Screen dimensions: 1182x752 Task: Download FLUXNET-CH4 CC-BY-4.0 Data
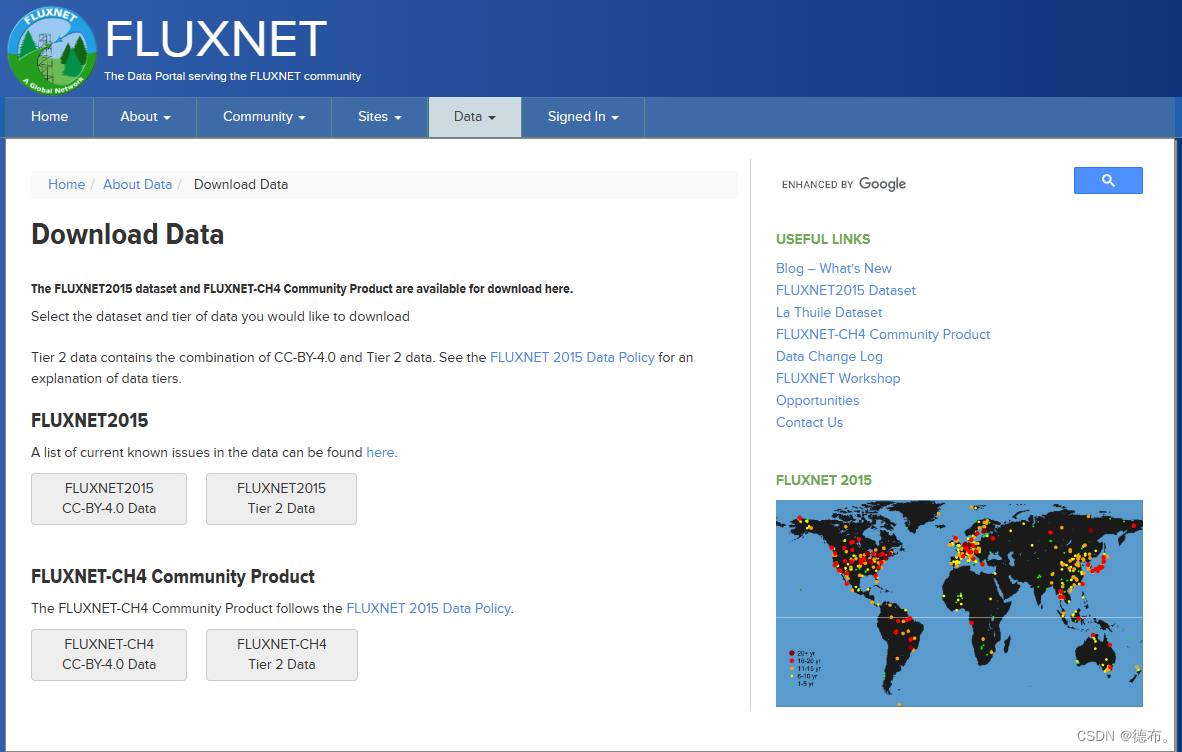coord(109,655)
